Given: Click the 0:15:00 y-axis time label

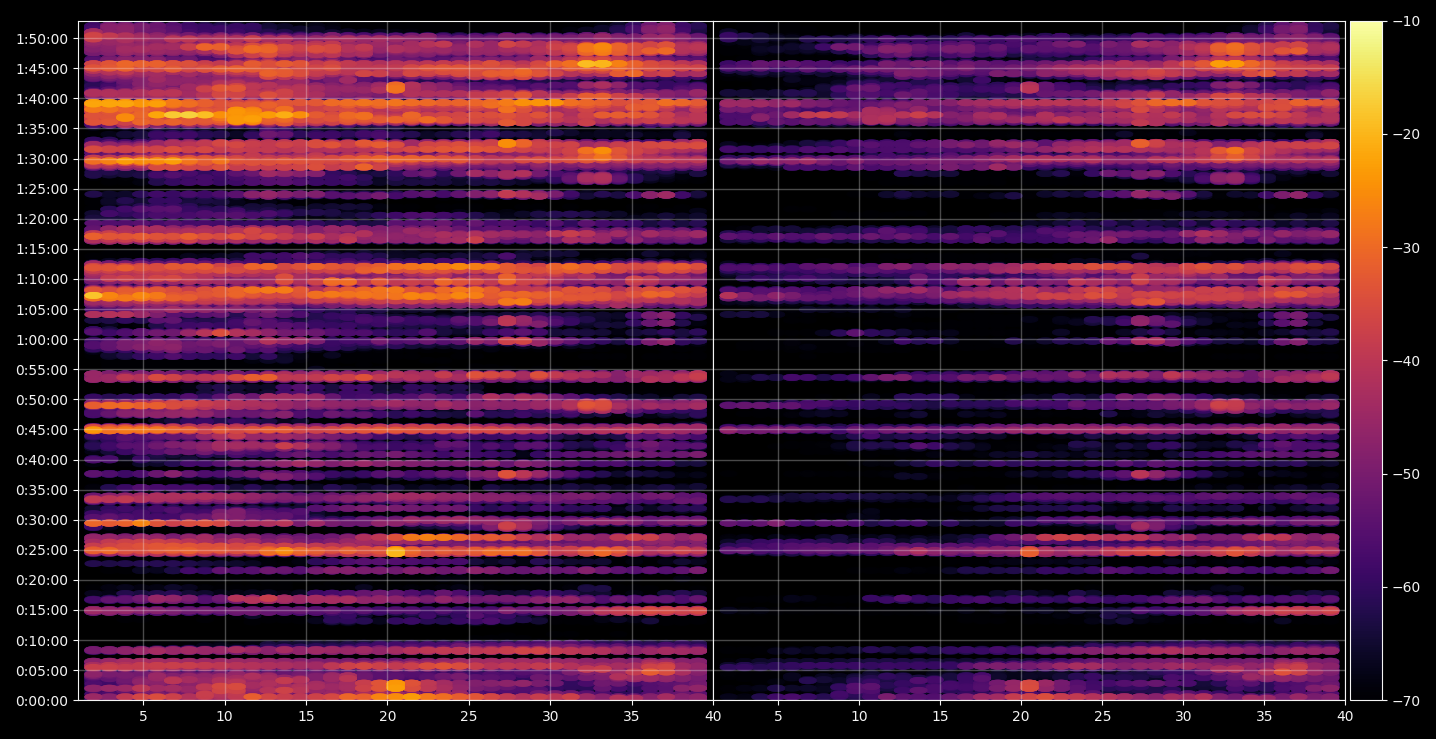Looking at the screenshot, I should (x=42, y=610).
